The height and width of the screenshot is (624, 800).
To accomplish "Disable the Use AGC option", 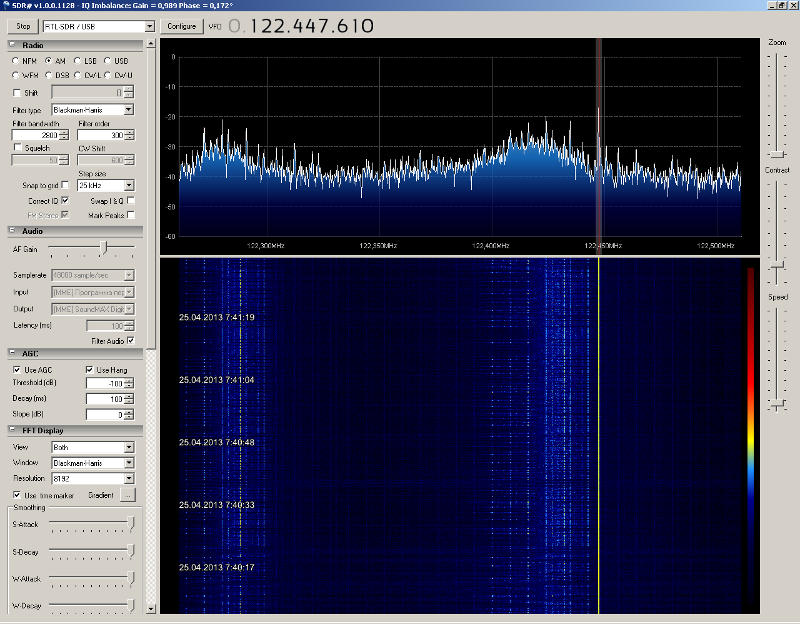I will pos(17,369).
